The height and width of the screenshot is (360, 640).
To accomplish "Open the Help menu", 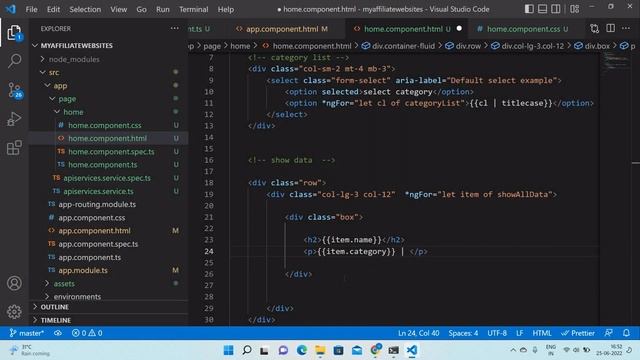I will pyautogui.click(x=226, y=9).
